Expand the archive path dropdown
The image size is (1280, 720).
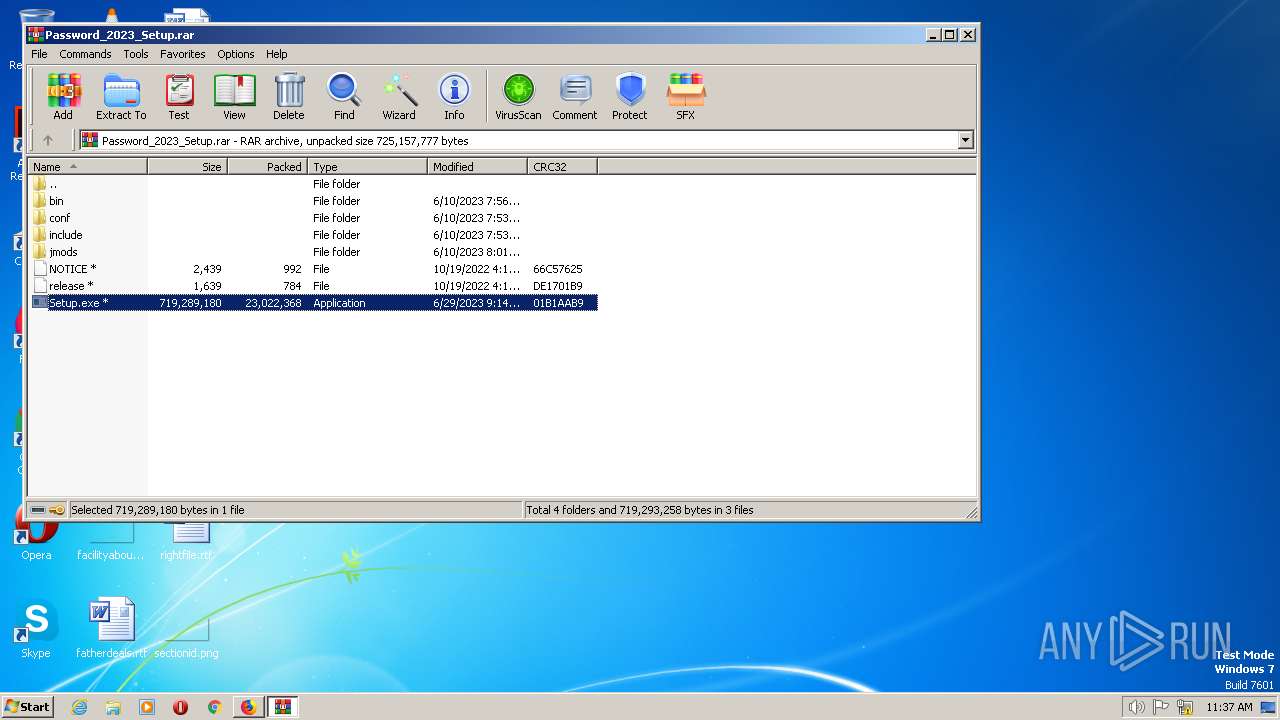[965, 141]
